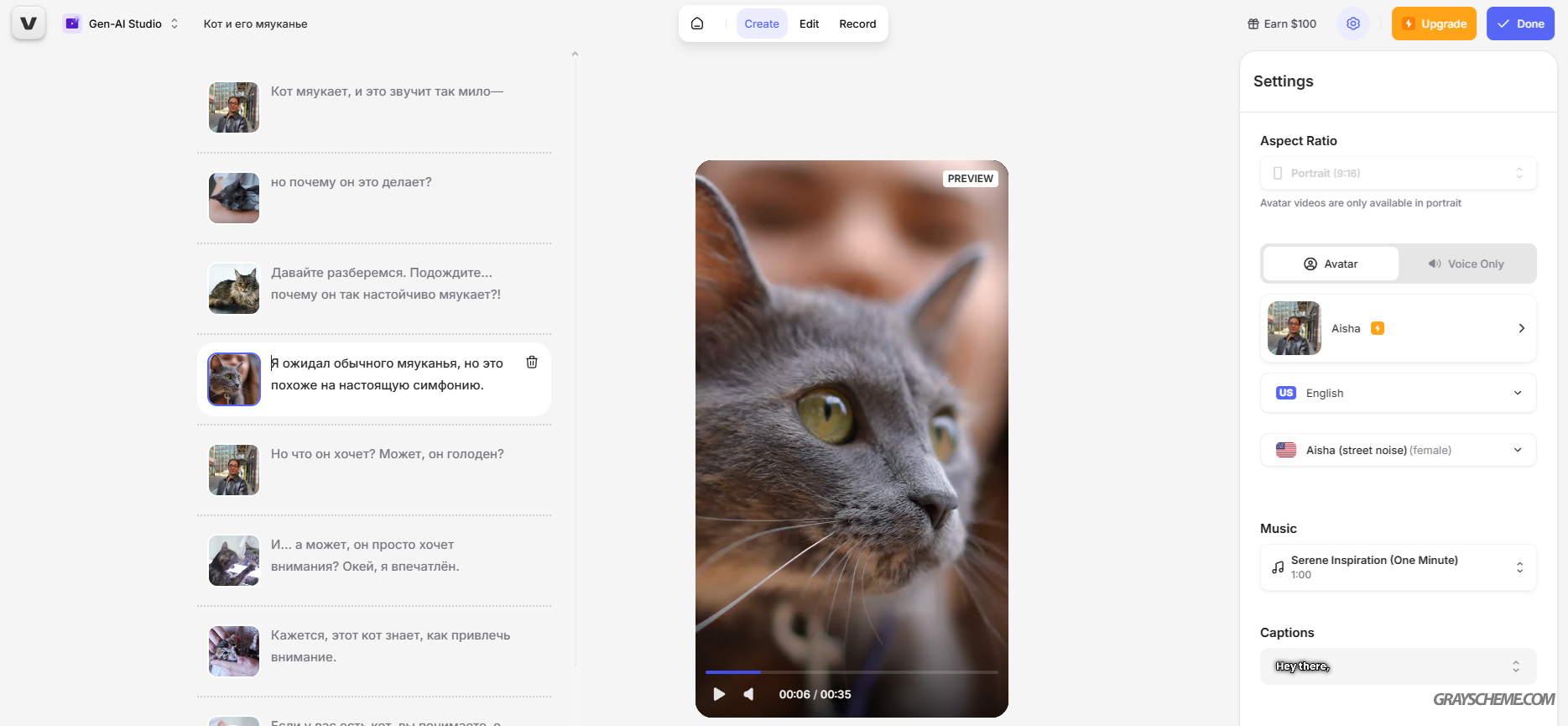Open settings gear icon in header
Viewport: 1568px width, 726px height.
1353,24
